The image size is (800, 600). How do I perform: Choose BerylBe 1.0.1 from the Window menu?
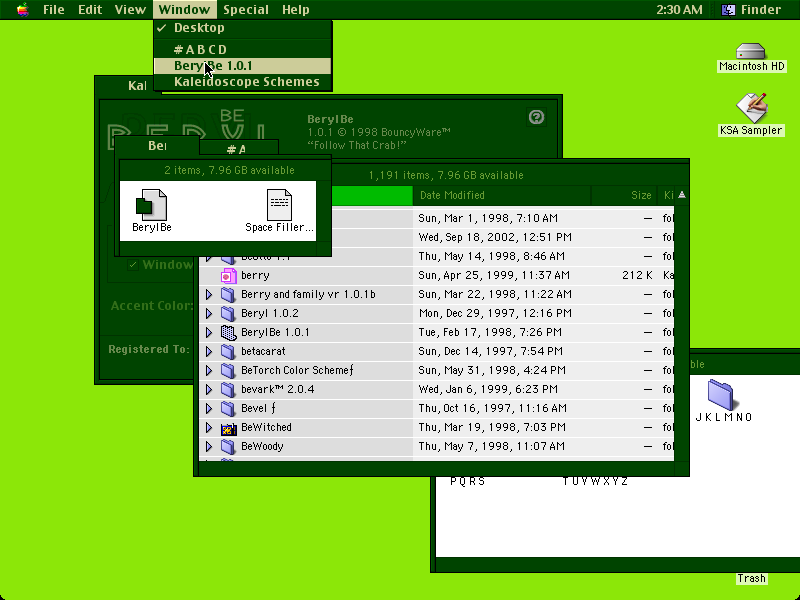242,66
